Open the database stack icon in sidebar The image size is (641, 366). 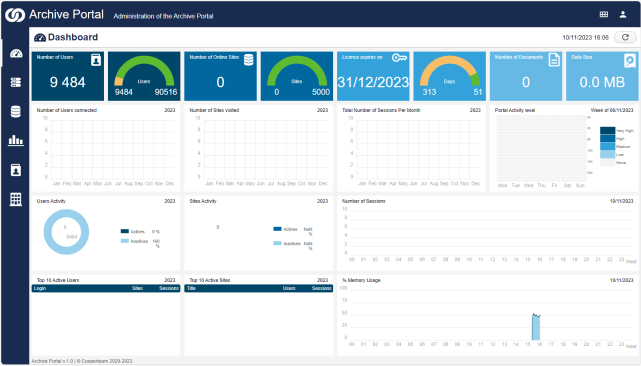(16, 111)
